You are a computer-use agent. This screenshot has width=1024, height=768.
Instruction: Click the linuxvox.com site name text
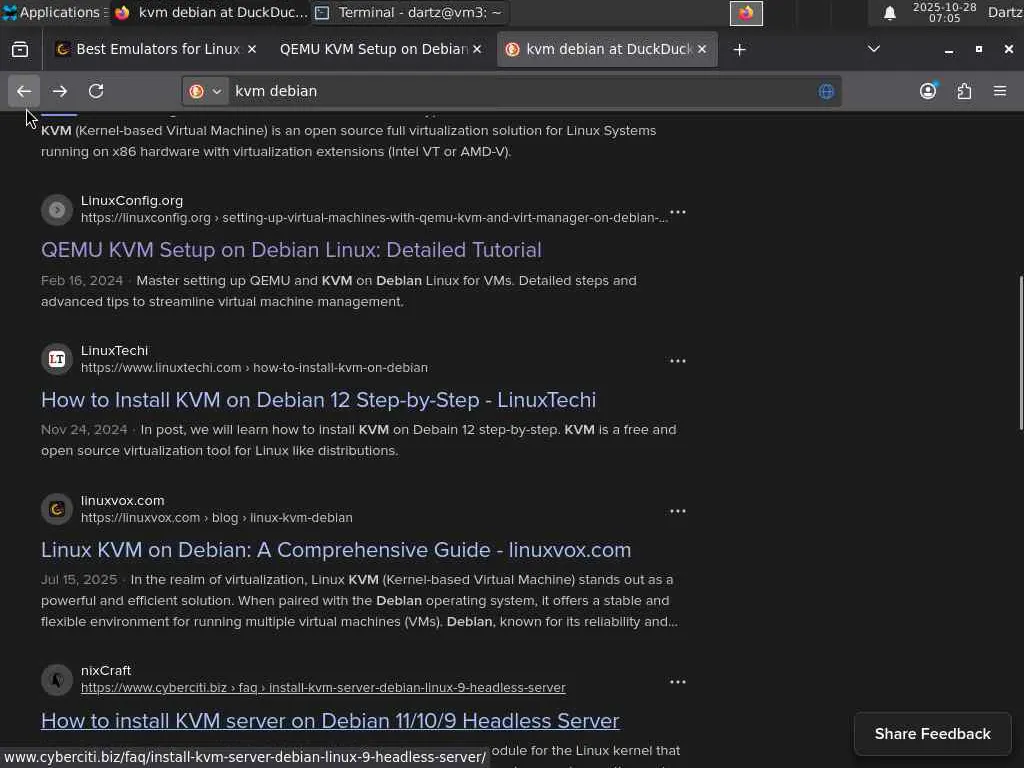(x=123, y=501)
